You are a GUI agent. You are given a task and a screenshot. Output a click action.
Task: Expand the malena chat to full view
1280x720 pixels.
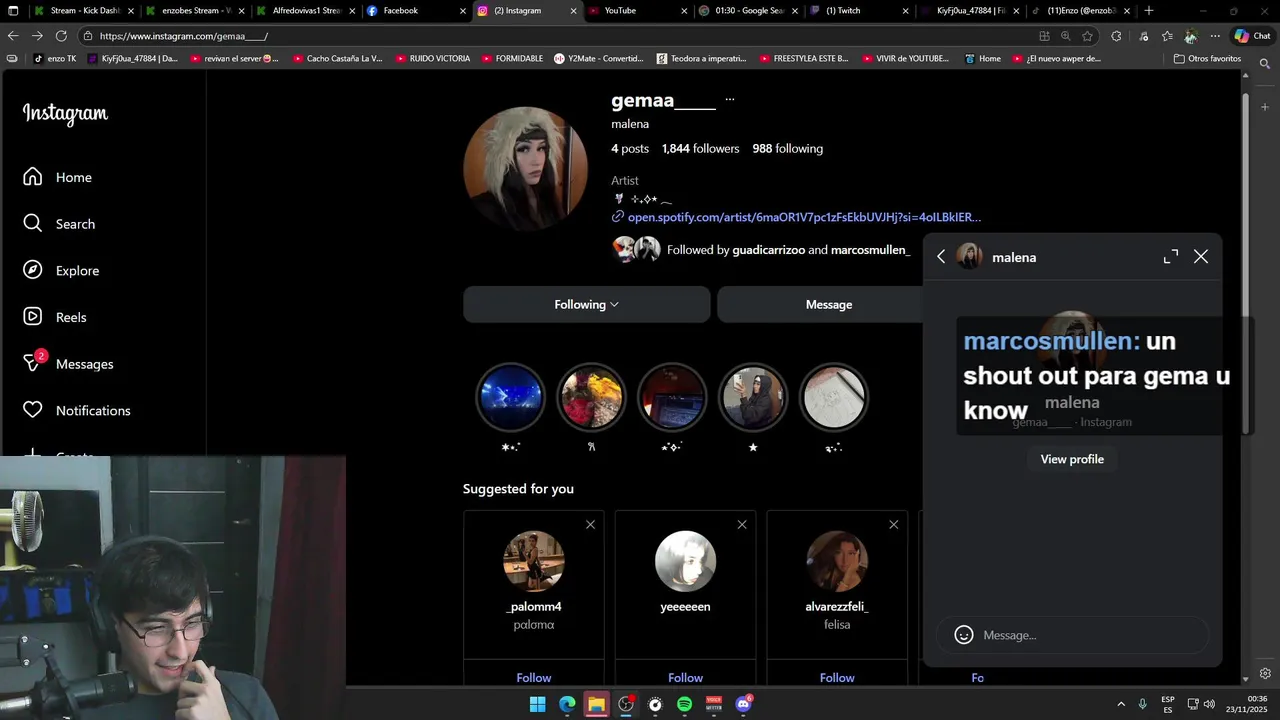pos(1171,257)
